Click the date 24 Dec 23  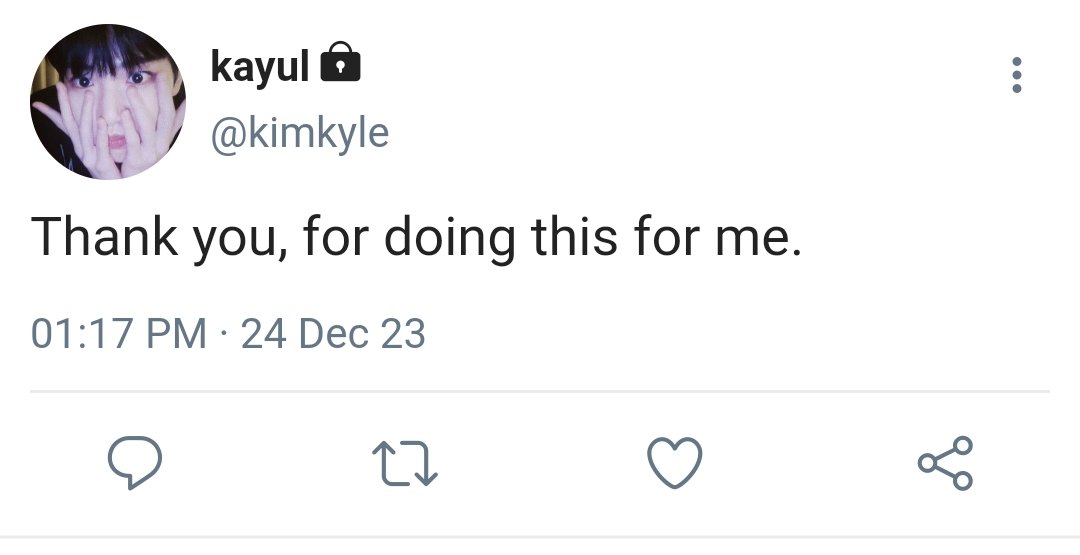(333, 333)
